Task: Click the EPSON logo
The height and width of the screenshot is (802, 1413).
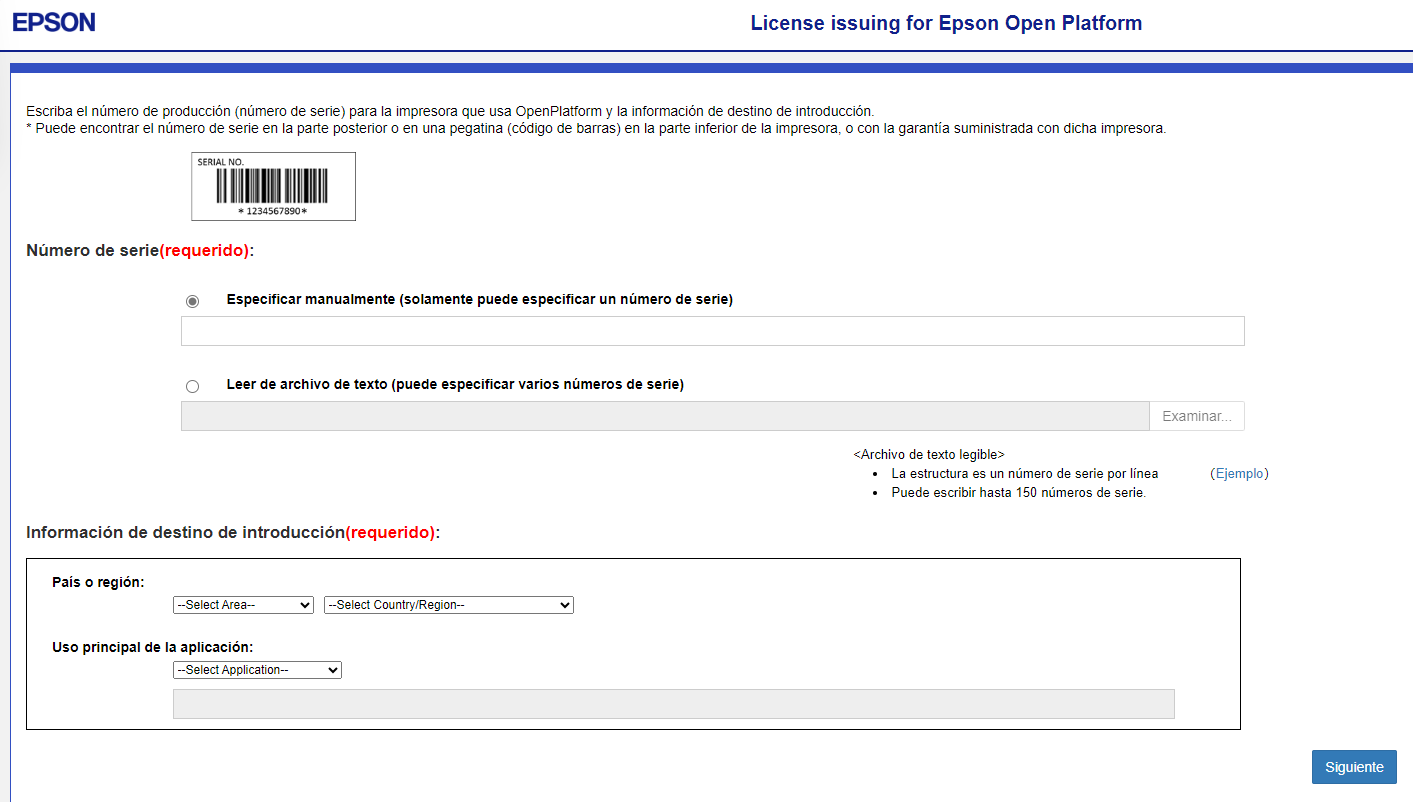Action: pyautogui.click(x=54, y=21)
